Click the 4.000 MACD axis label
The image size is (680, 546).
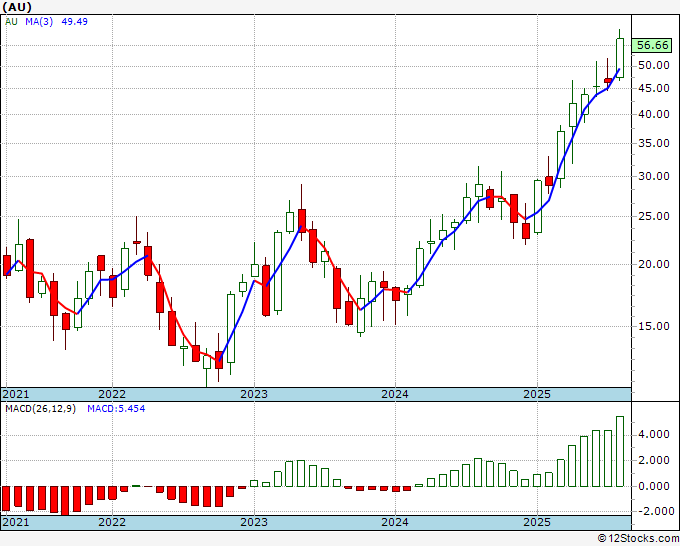654,435
